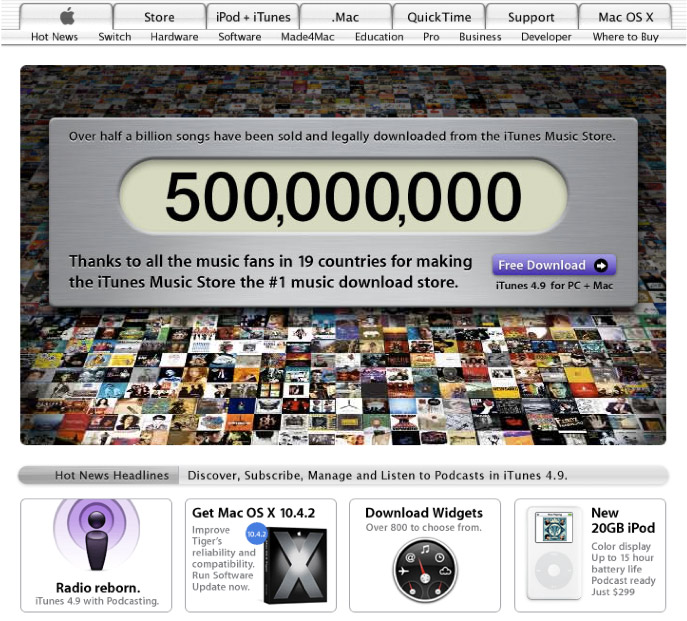Click the Dashboard widgets gauge icon
This screenshot has height=621, width=687.
coord(425,570)
